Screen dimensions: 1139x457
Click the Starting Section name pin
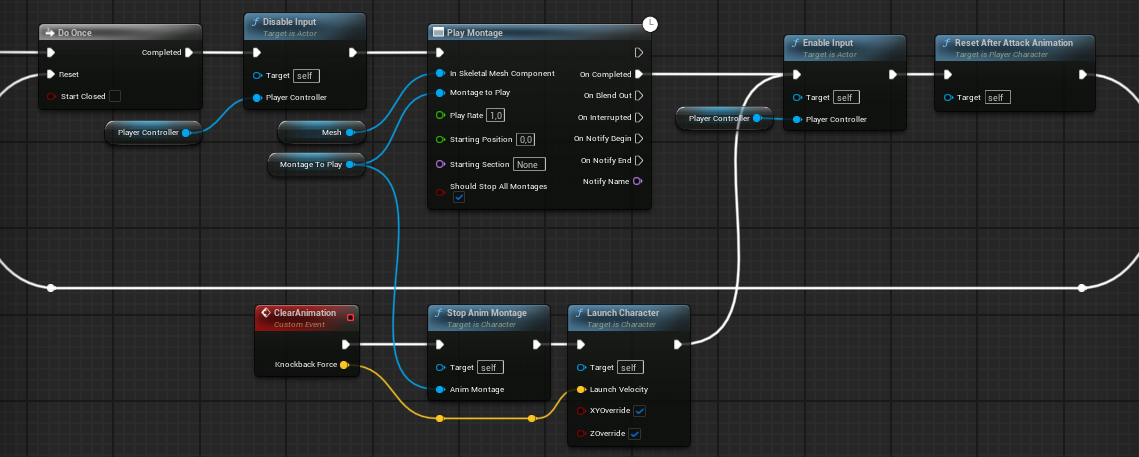(439, 164)
